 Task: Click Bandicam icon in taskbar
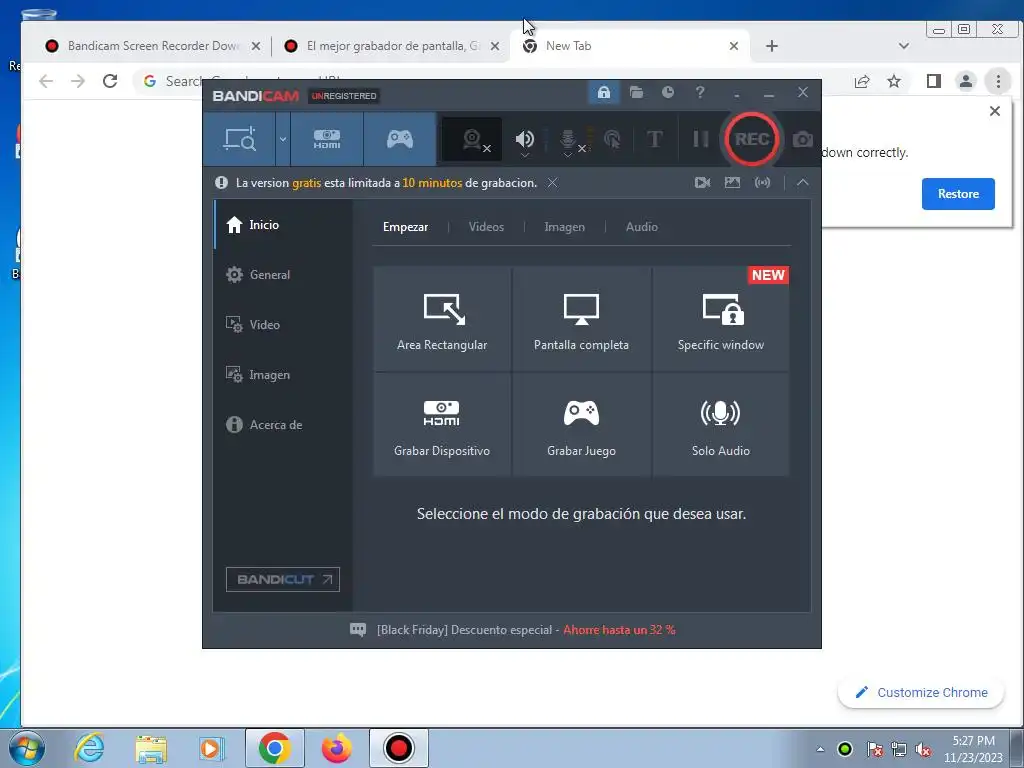coord(398,748)
